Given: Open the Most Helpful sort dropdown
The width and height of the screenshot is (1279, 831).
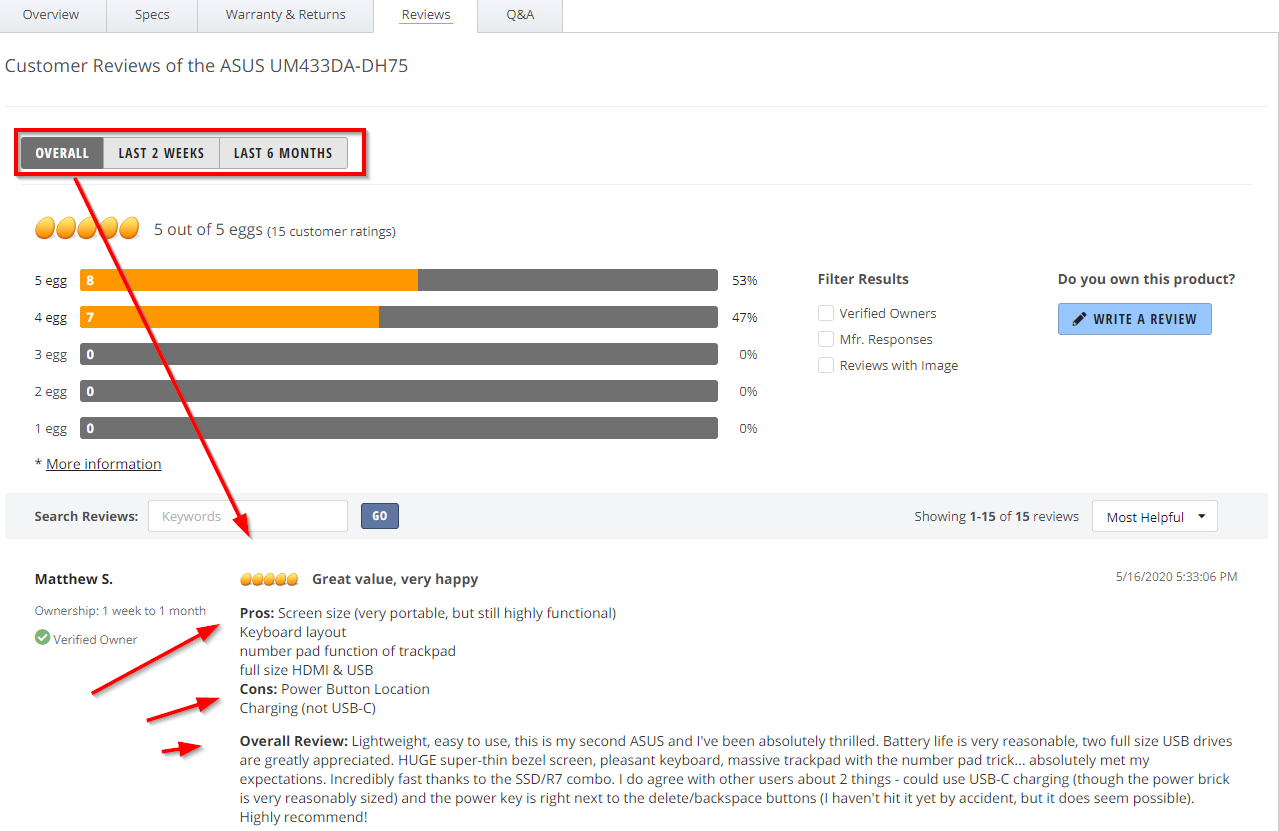Looking at the screenshot, I should tap(1155, 517).
